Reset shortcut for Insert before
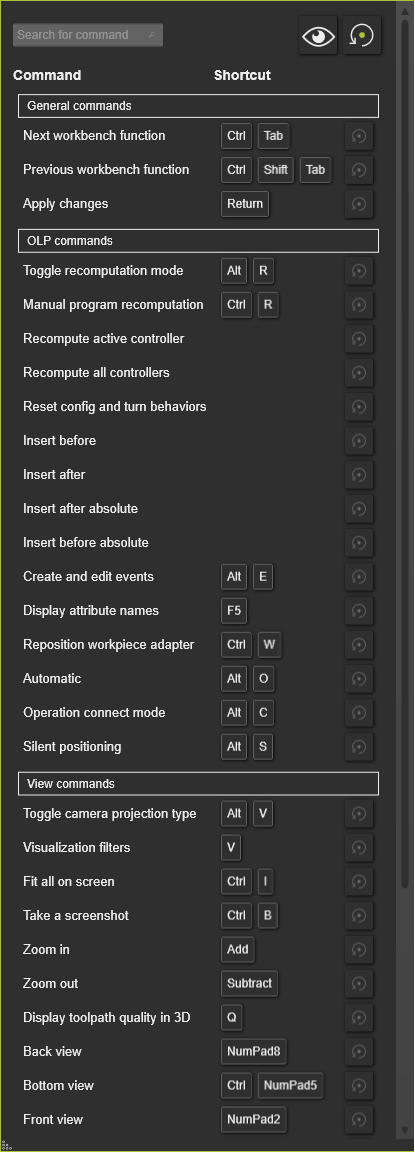This screenshot has width=415, height=1152. (359, 441)
